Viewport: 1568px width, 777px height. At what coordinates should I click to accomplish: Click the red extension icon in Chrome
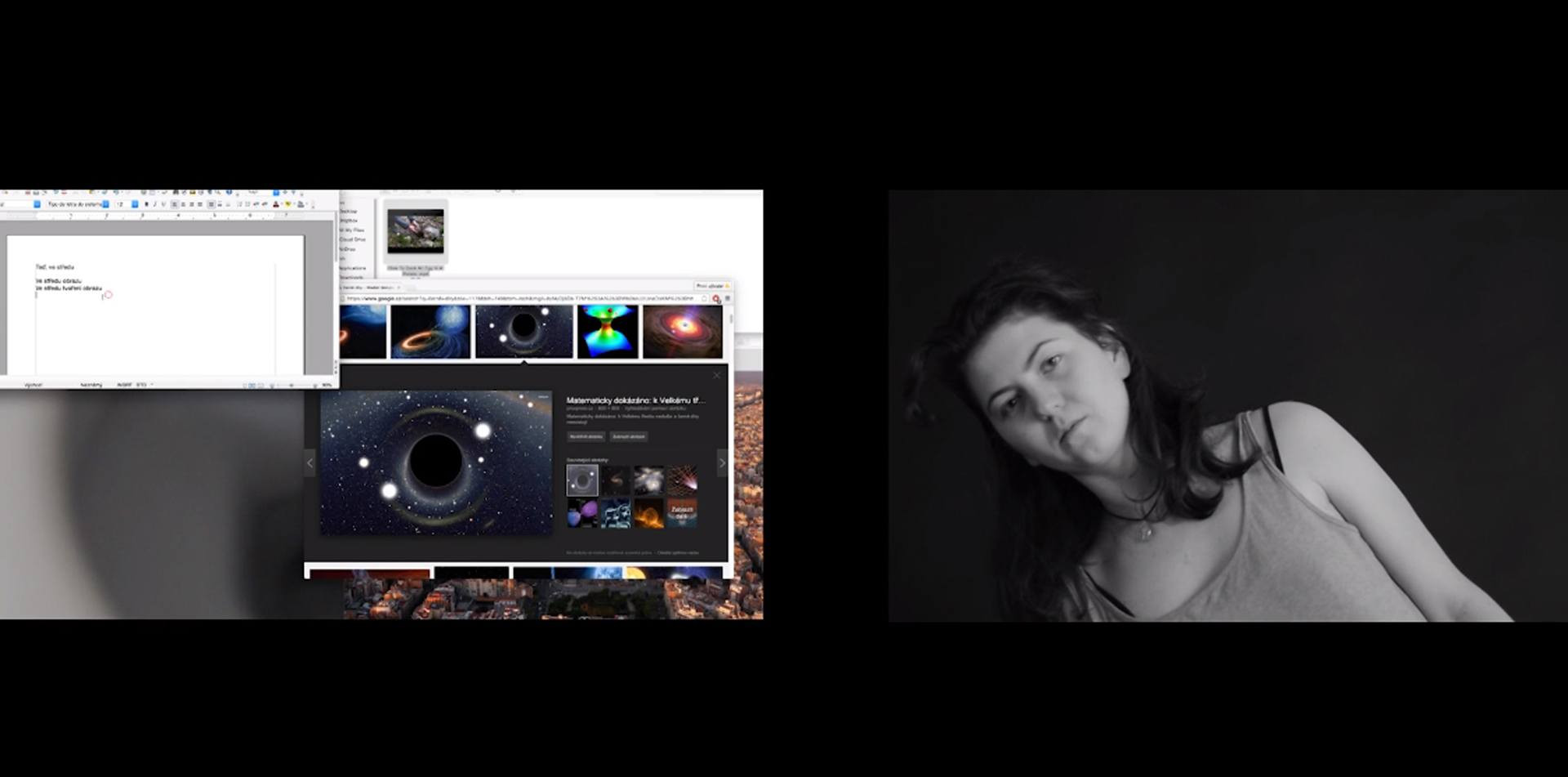[716, 299]
